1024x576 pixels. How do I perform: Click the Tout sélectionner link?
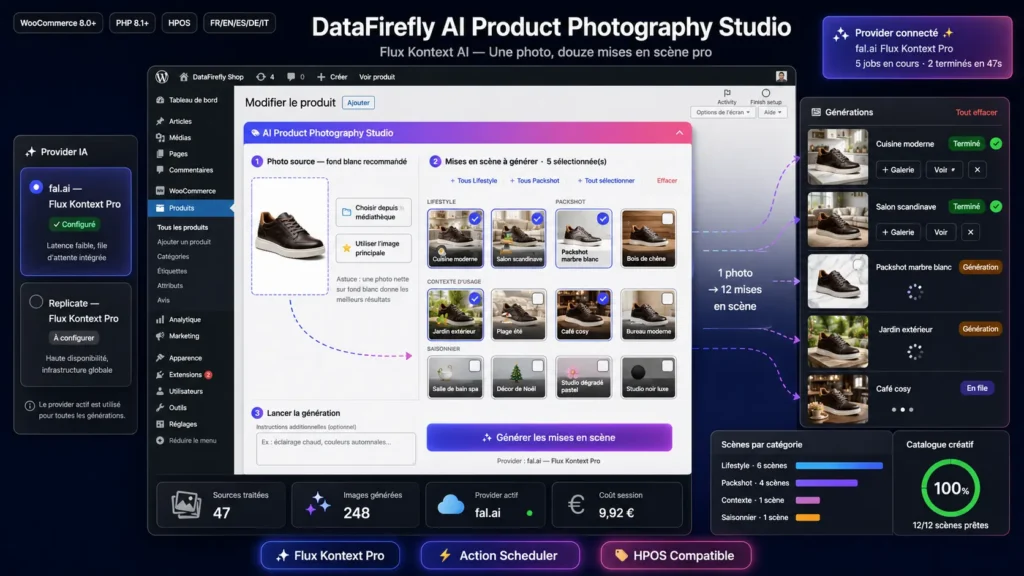coord(605,181)
